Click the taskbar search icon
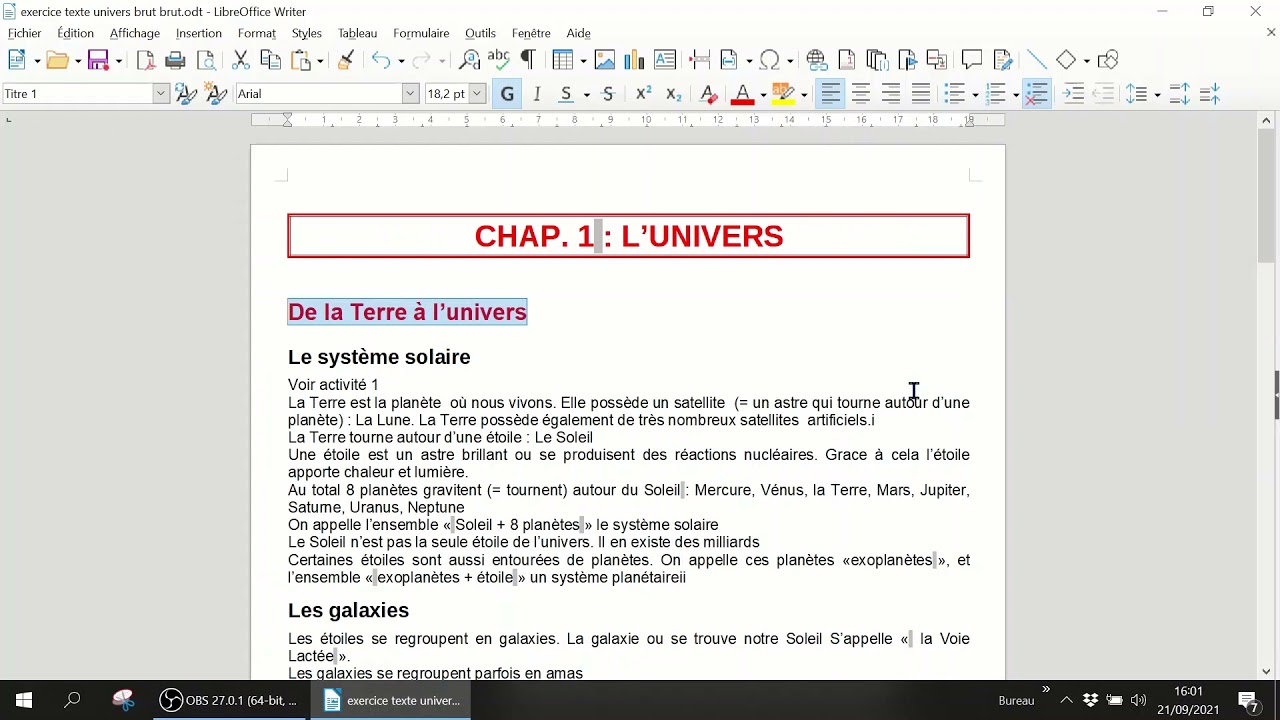 pyautogui.click(x=72, y=700)
